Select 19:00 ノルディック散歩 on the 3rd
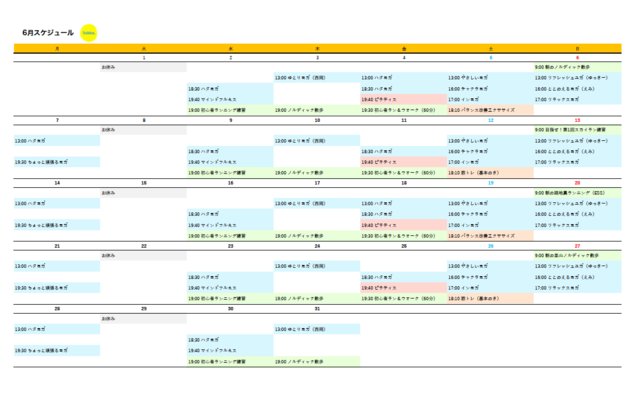The image size is (640, 393). tap(317, 110)
